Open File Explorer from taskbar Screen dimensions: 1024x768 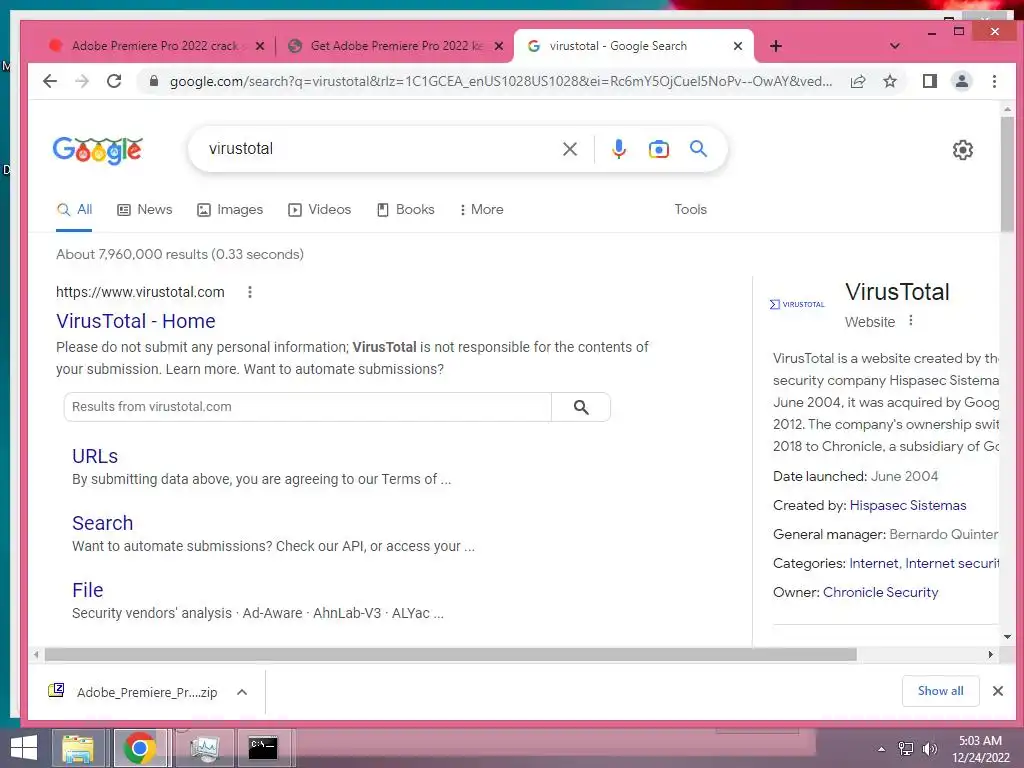(78, 748)
